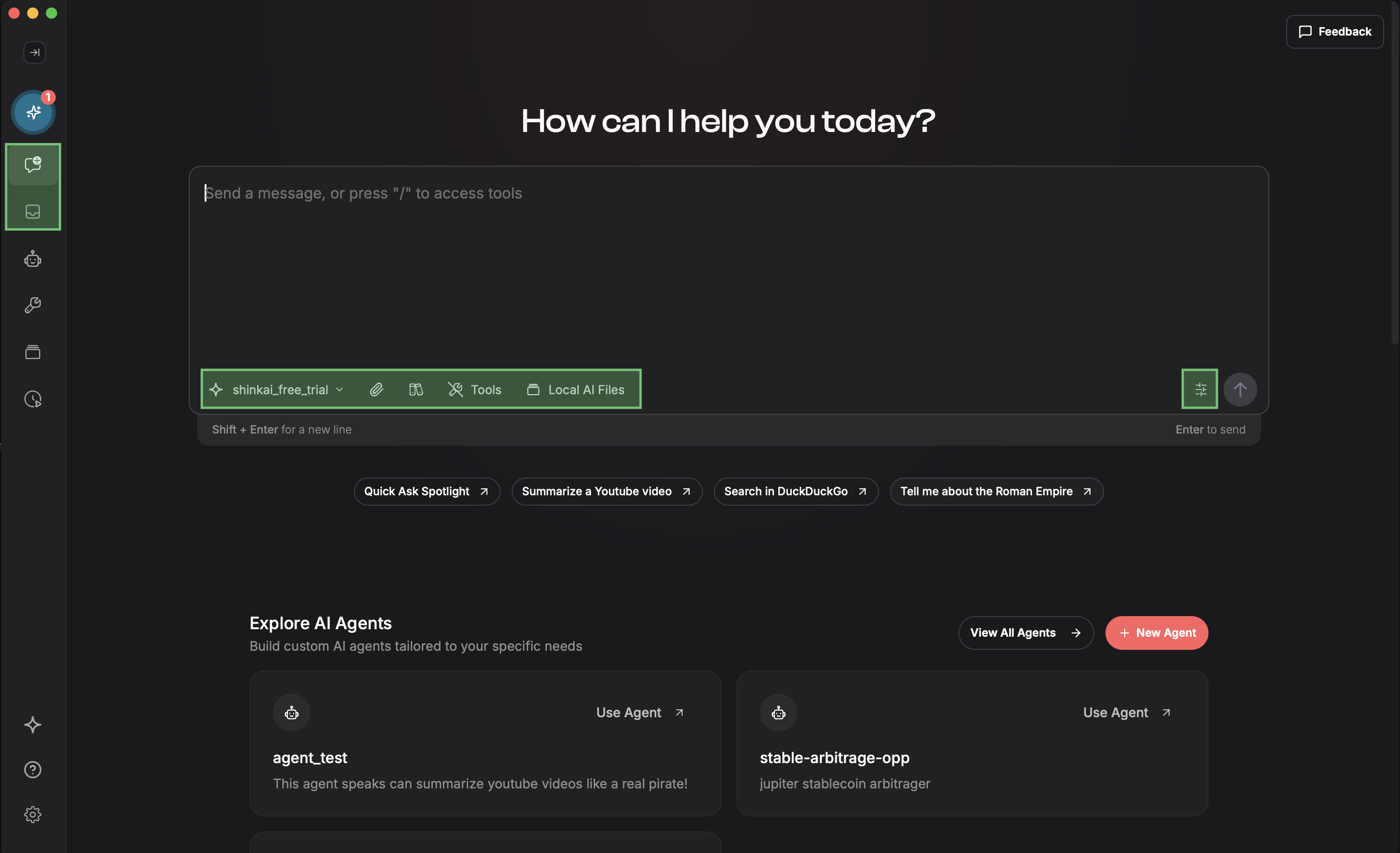This screenshot has height=853, width=1400.
Task: Select Summarize a Youtube video suggestion
Action: [606, 491]
